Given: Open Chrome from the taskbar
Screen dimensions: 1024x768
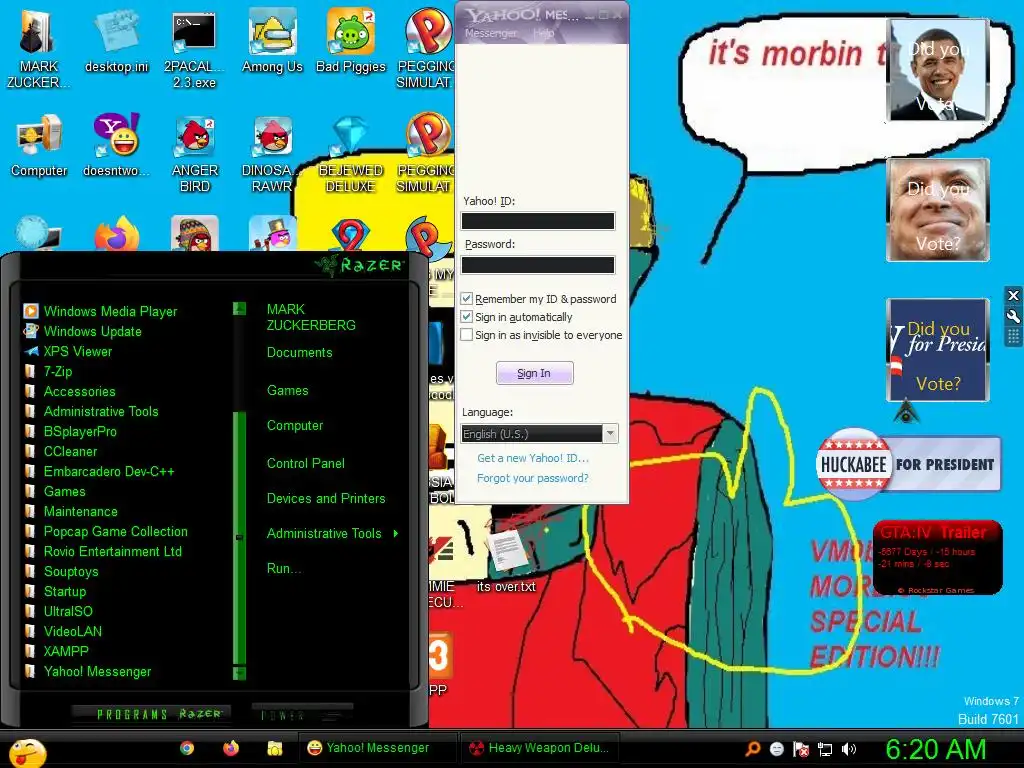Looking at the screenshot, I should (187, 748).
